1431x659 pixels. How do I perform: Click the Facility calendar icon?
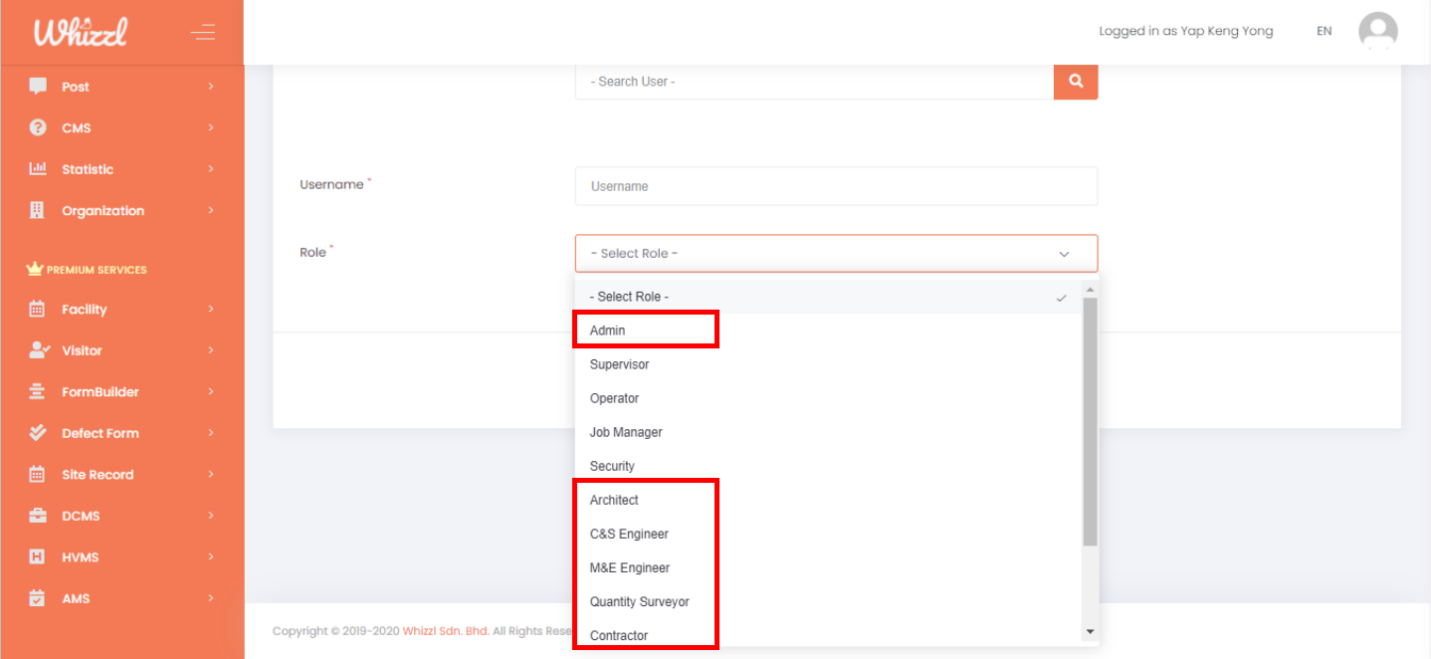38,309
